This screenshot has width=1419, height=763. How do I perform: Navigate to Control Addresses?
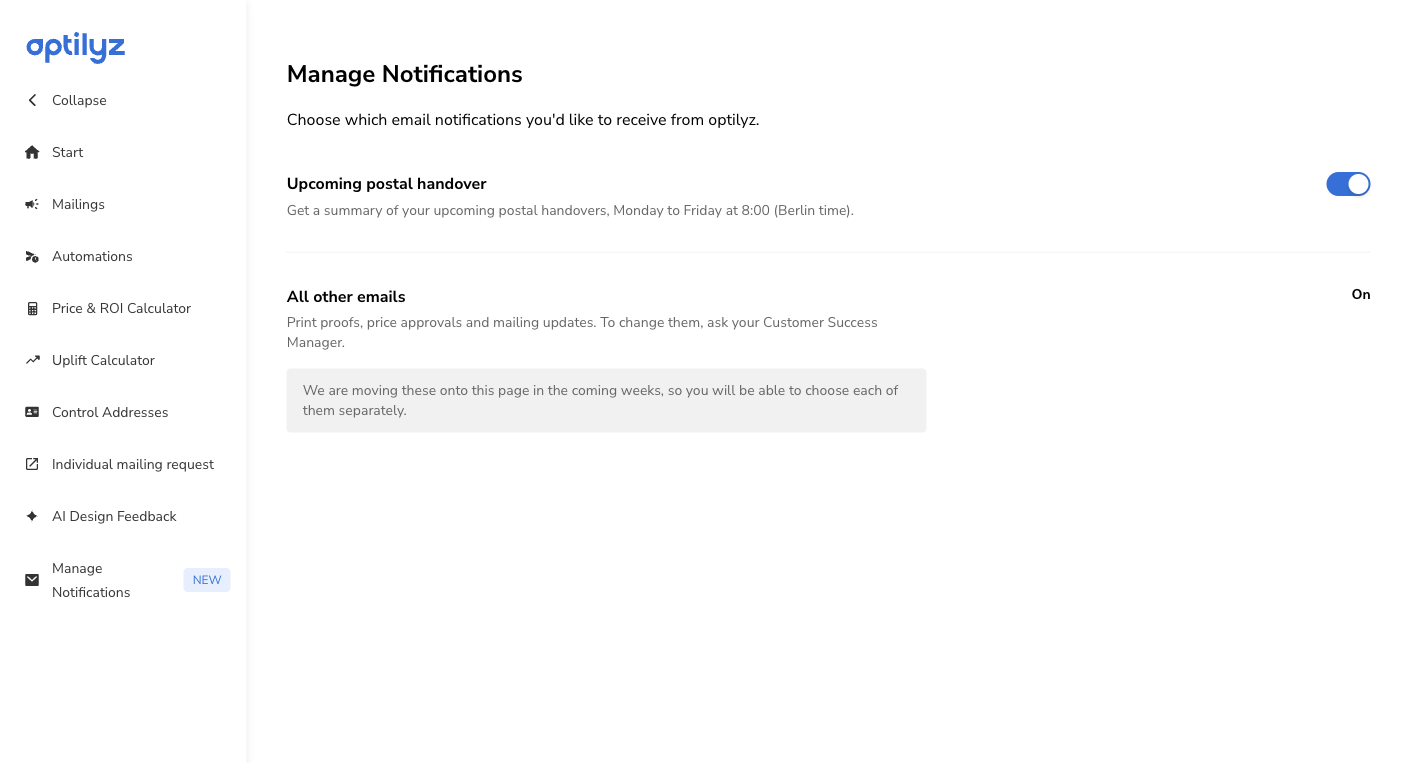(110, 412)
